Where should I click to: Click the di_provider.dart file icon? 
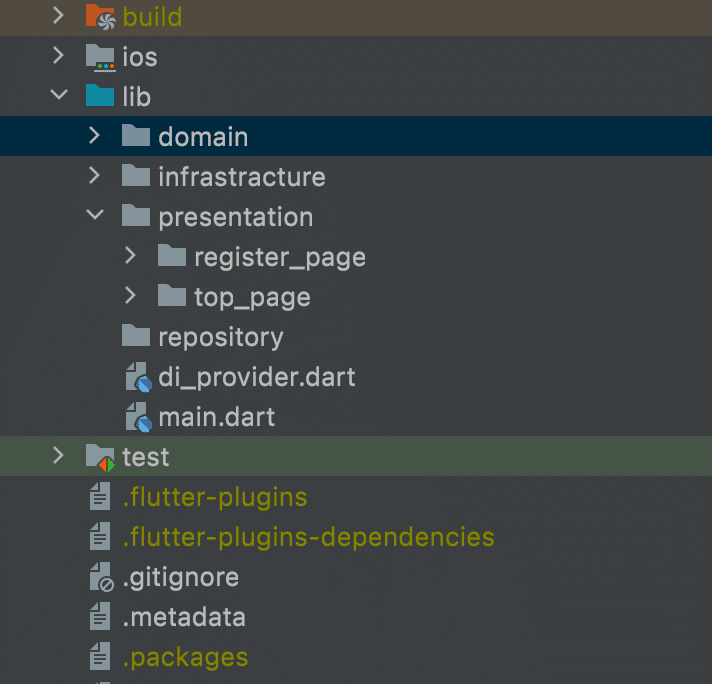click(x=138, y=377)
